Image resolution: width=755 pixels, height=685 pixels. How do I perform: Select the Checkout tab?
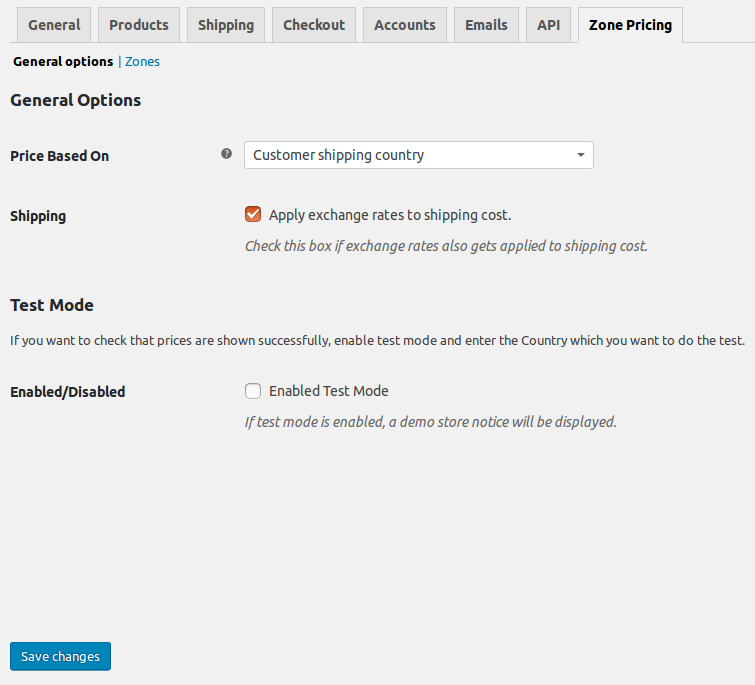[314, 25]
